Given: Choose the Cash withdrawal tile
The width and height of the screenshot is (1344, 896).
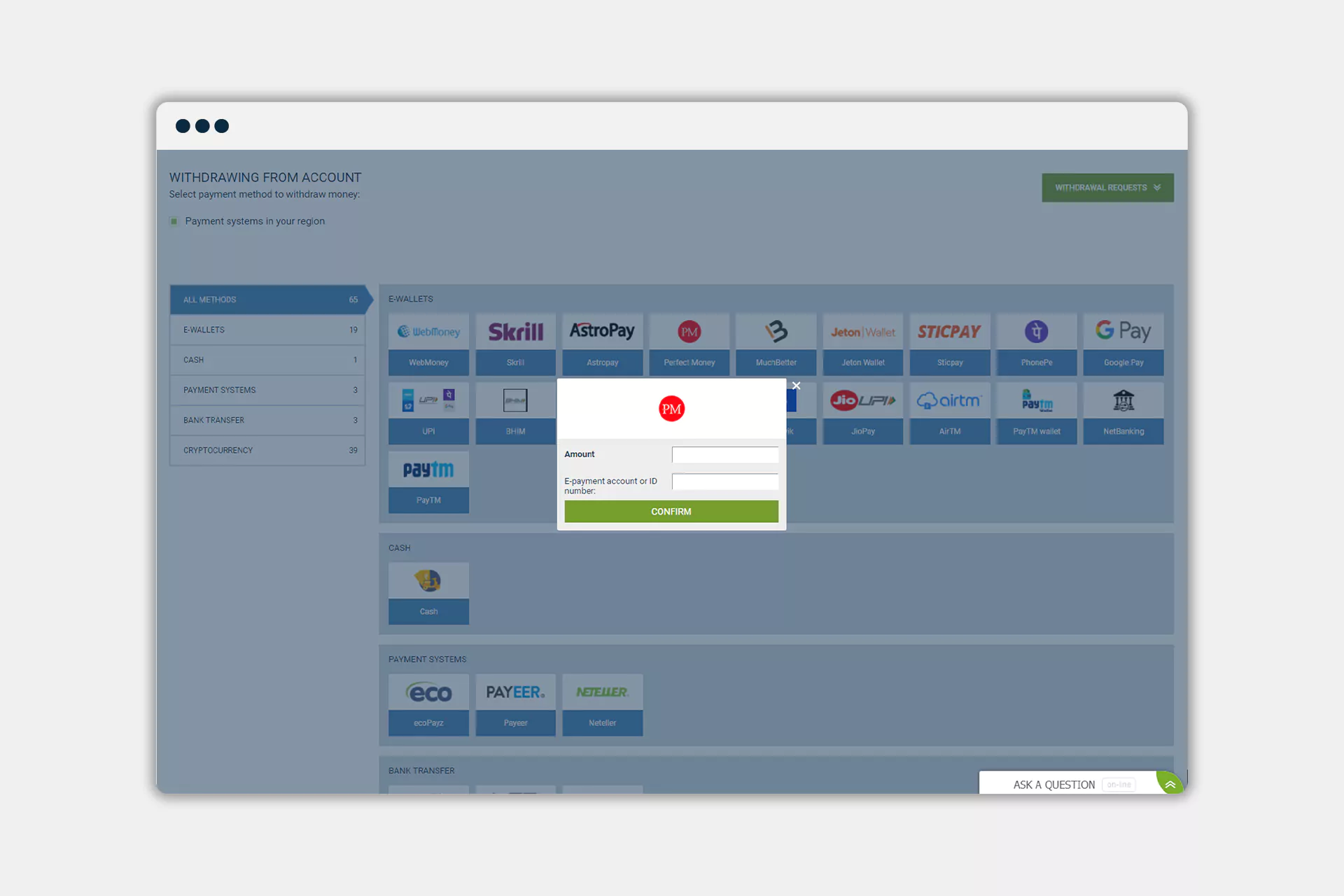Looking at the screenshot, I should (428, 593).
